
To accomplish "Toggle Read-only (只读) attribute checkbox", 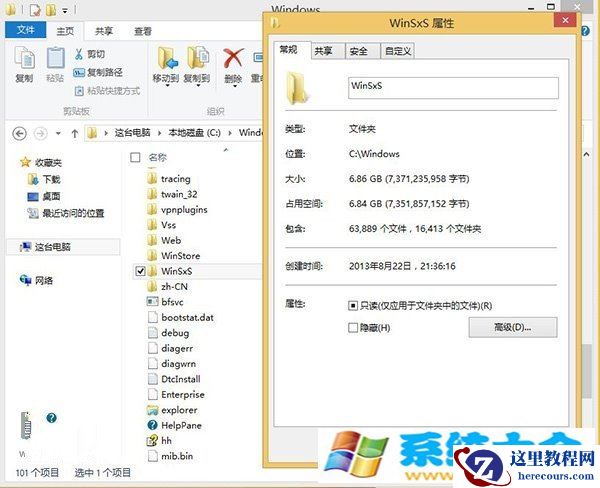I will [x=352, y=305].
